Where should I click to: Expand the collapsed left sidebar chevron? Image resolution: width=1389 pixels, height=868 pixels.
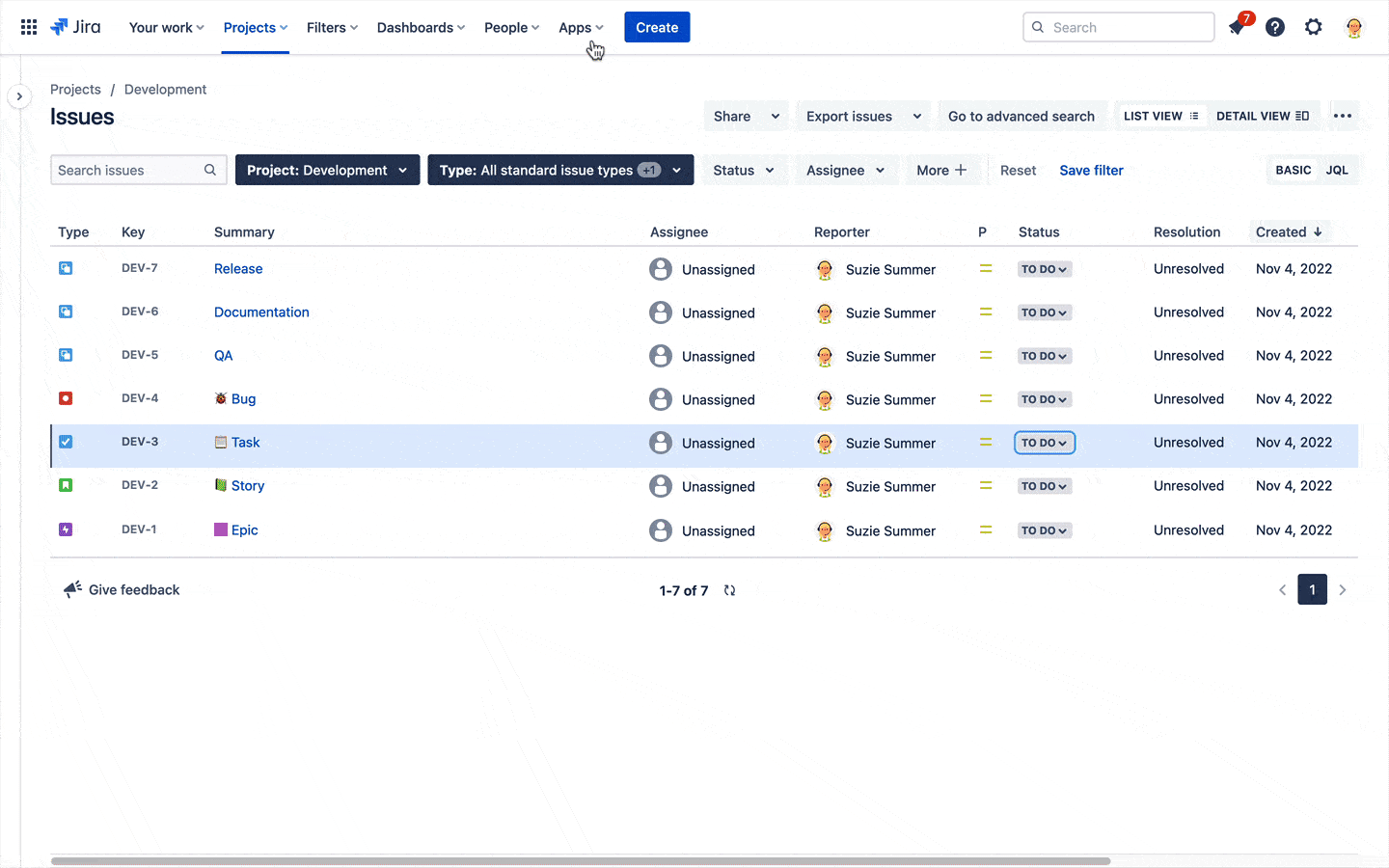19,96
